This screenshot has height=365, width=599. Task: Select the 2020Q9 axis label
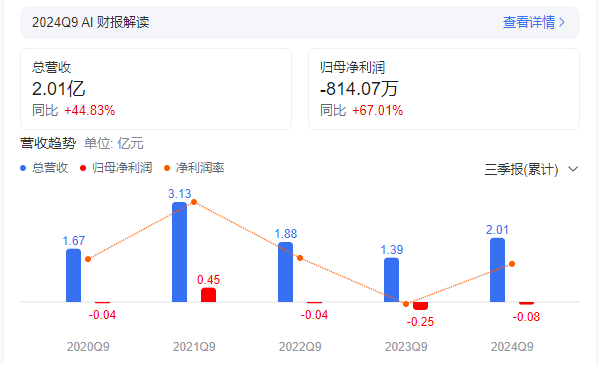pyautogui.click(x=88, y=347)
